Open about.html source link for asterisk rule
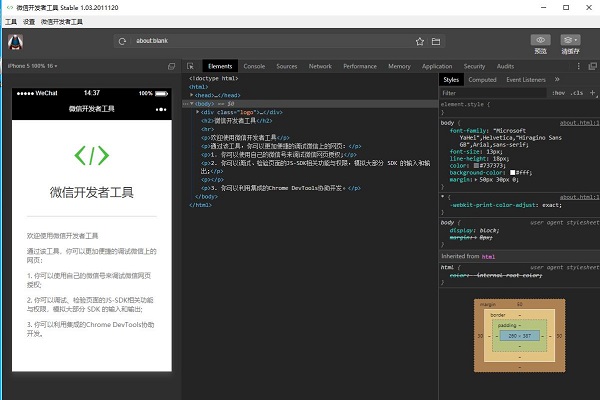Screen dimensions: 600x400 (579, 197)
